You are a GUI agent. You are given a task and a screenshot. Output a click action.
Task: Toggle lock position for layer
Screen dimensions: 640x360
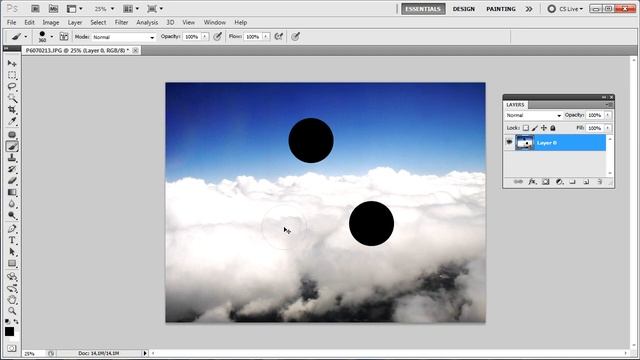coord(544,128)
